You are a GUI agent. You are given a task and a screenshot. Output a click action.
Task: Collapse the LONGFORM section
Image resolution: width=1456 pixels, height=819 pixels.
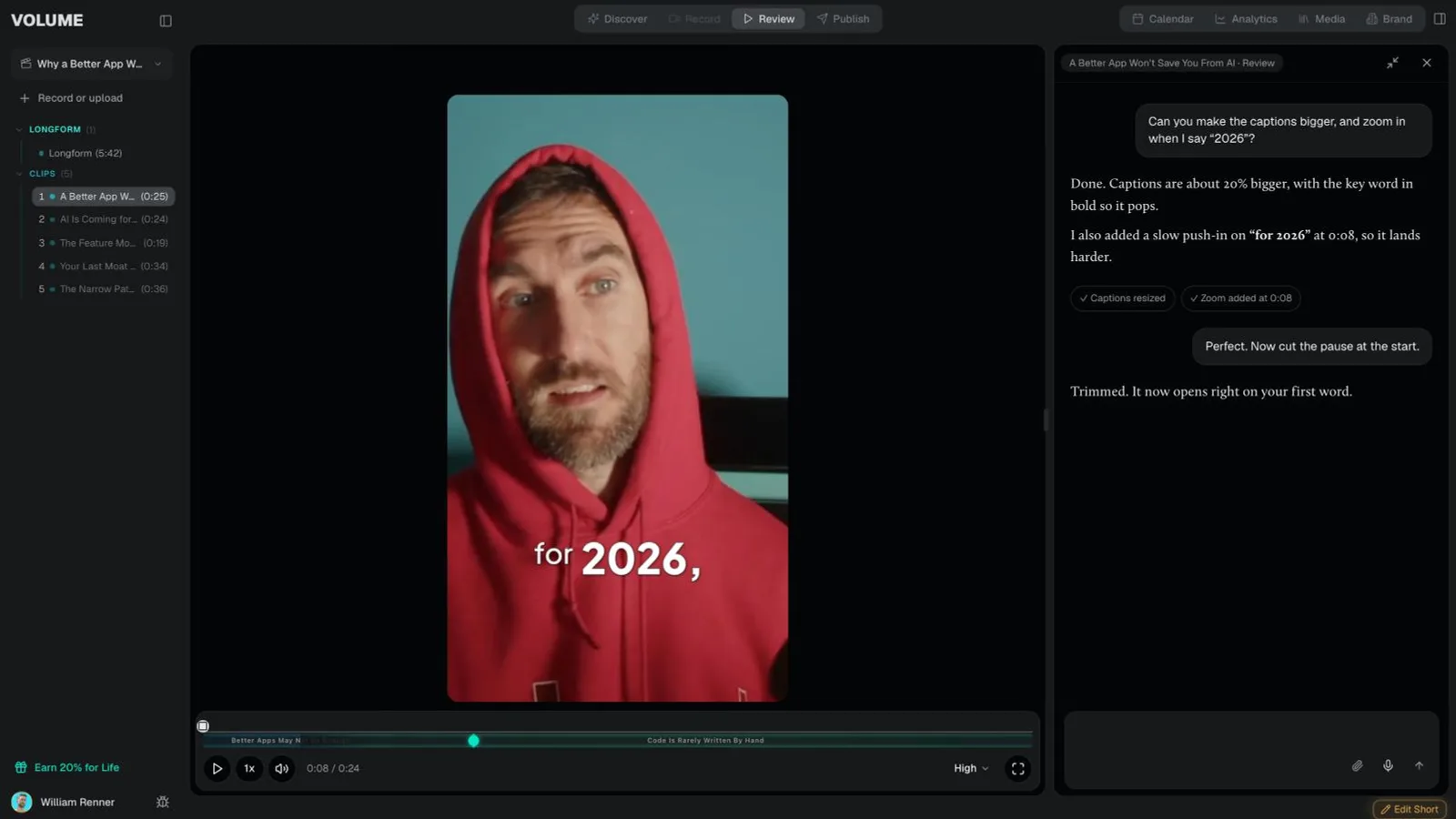(x=19, y=129)
